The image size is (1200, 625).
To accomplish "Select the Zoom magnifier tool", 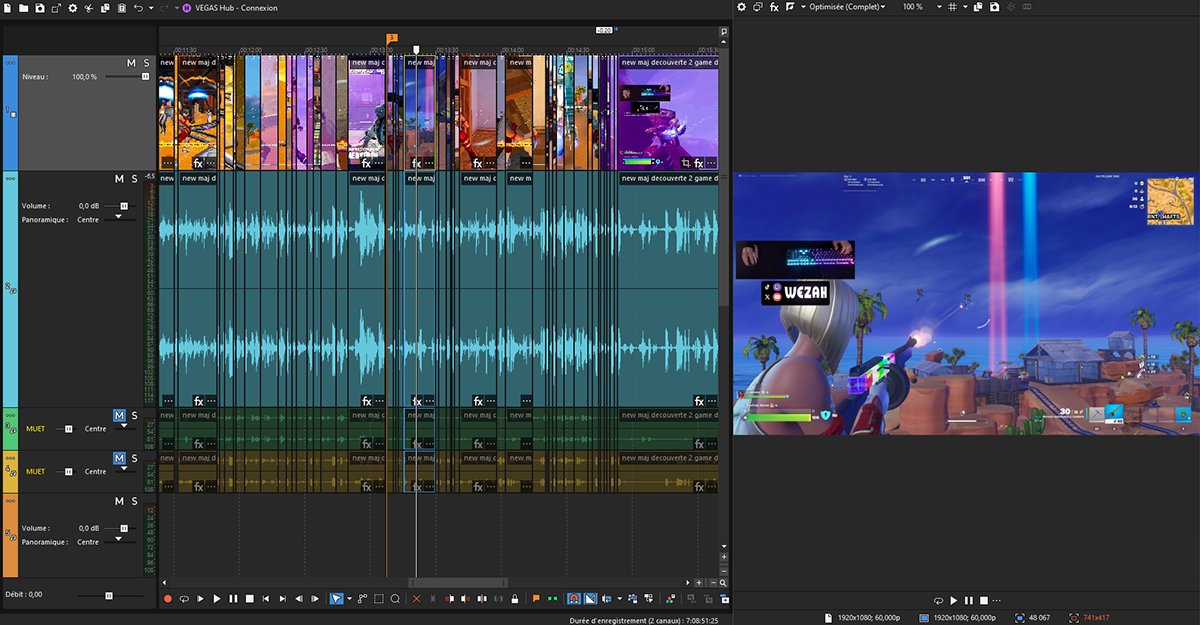I will tap(395, 599).
